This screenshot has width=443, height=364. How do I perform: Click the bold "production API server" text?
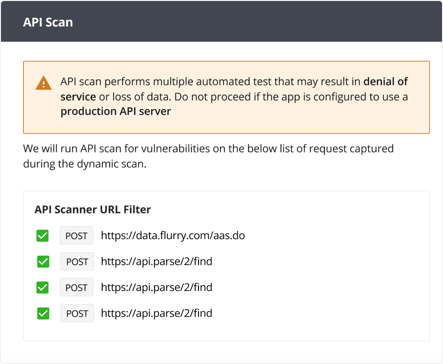116,111
